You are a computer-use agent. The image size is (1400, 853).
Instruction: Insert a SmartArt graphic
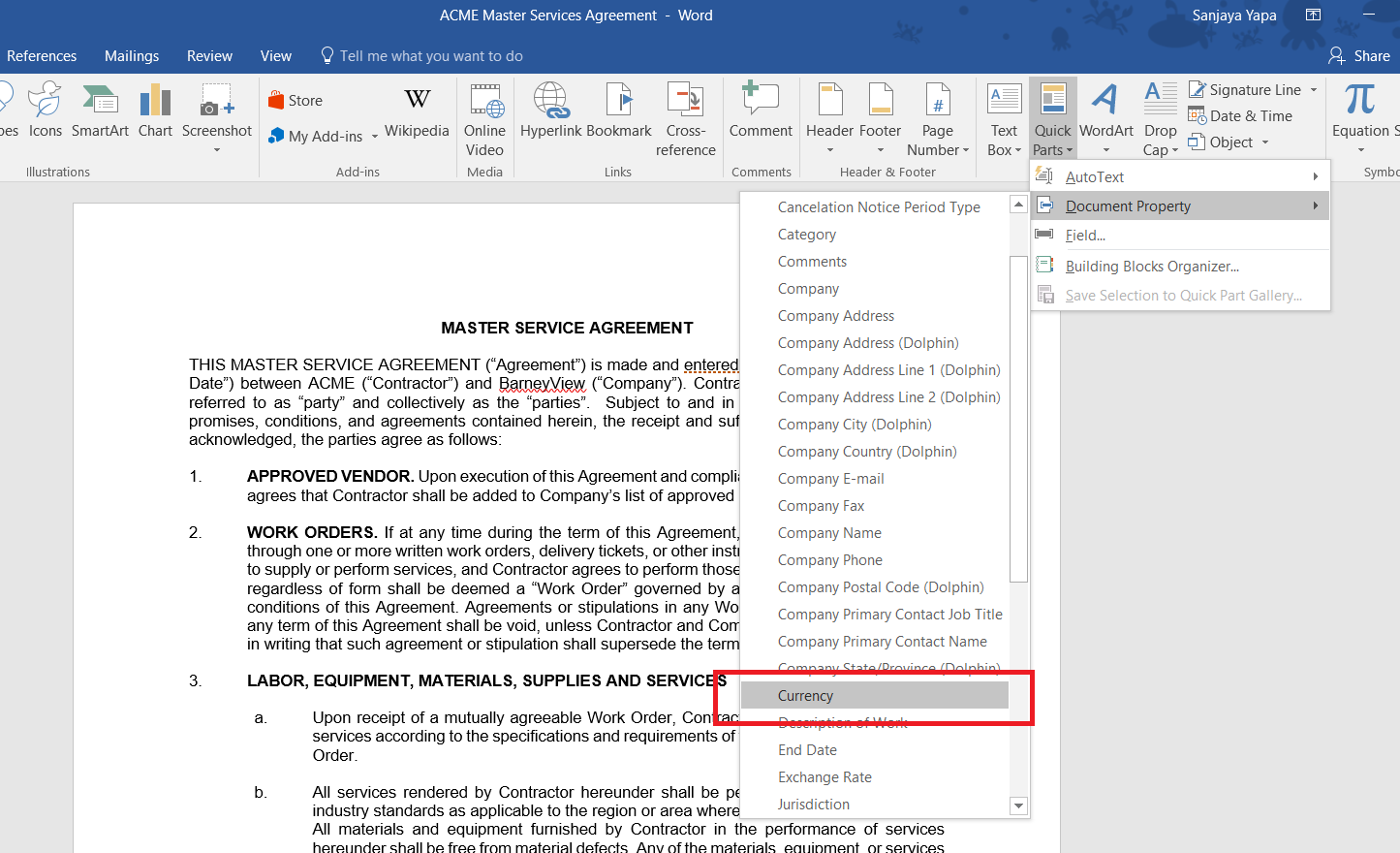click(x=100, y=111)
